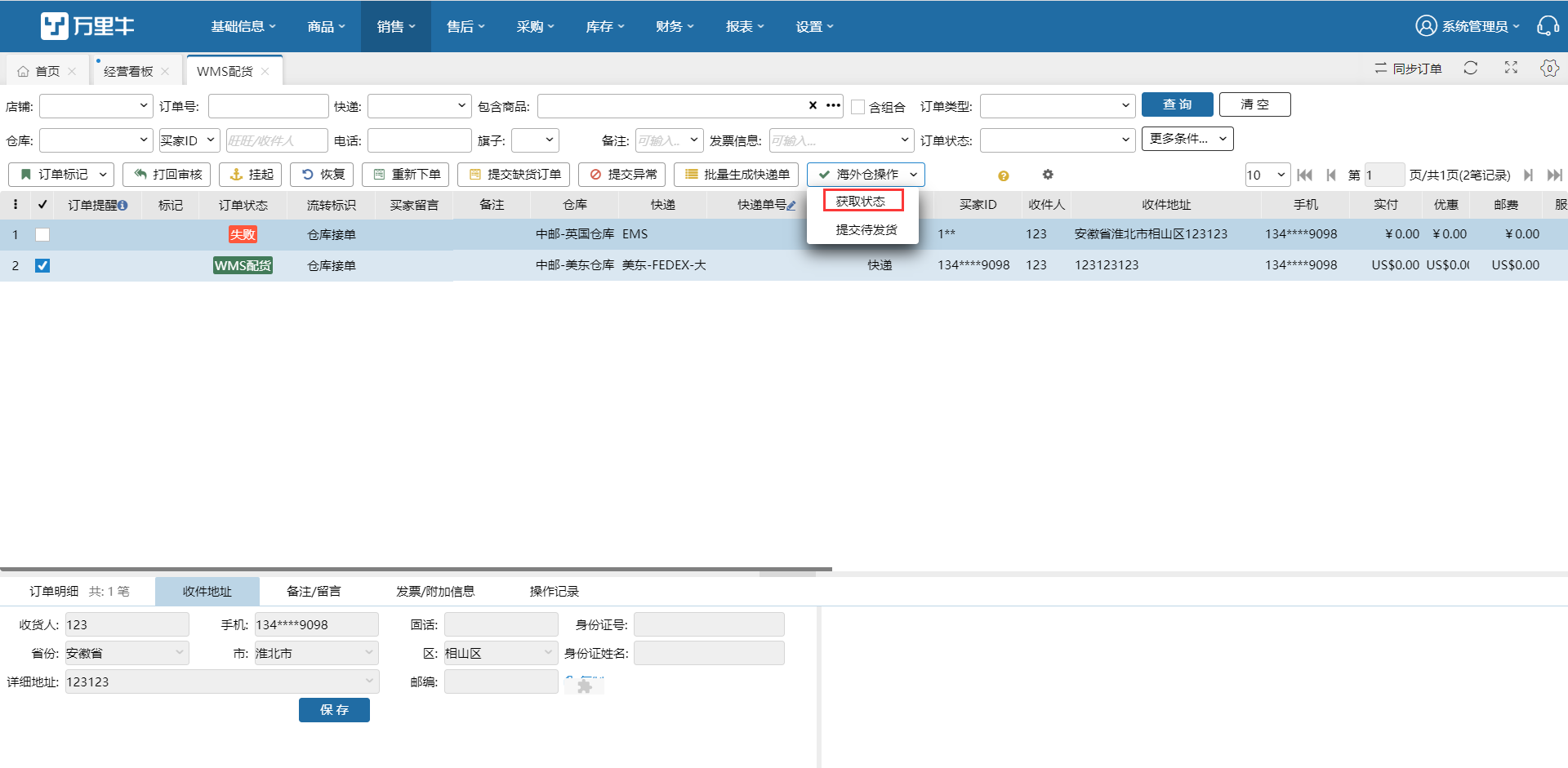Switch to 订单明细 tab

point(78,592)
